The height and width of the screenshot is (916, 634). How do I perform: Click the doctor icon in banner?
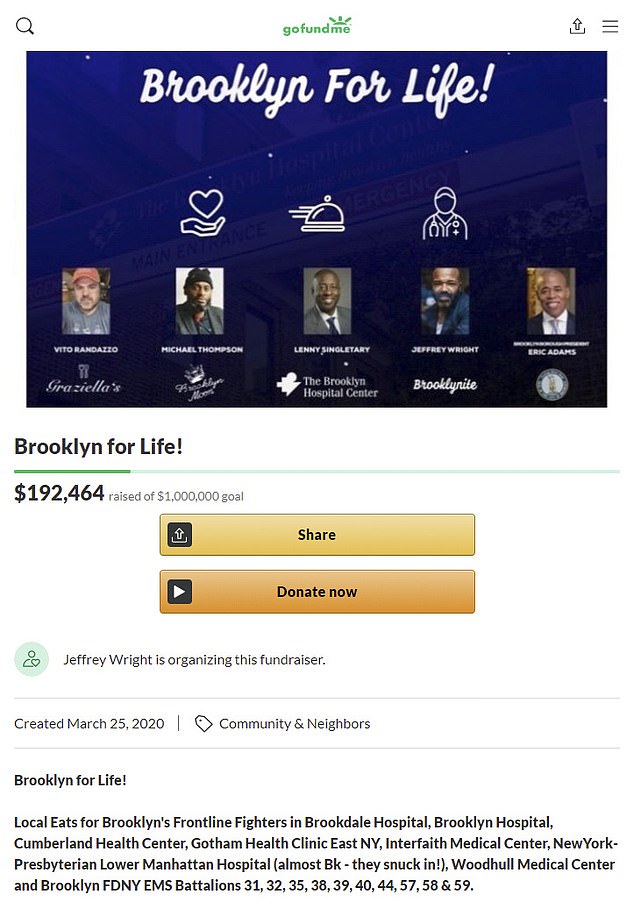[x=445, y=213]
